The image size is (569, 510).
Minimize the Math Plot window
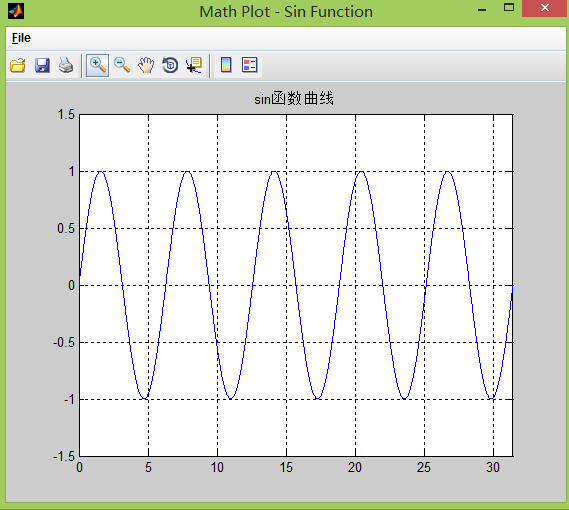click(x=482, y=10)
